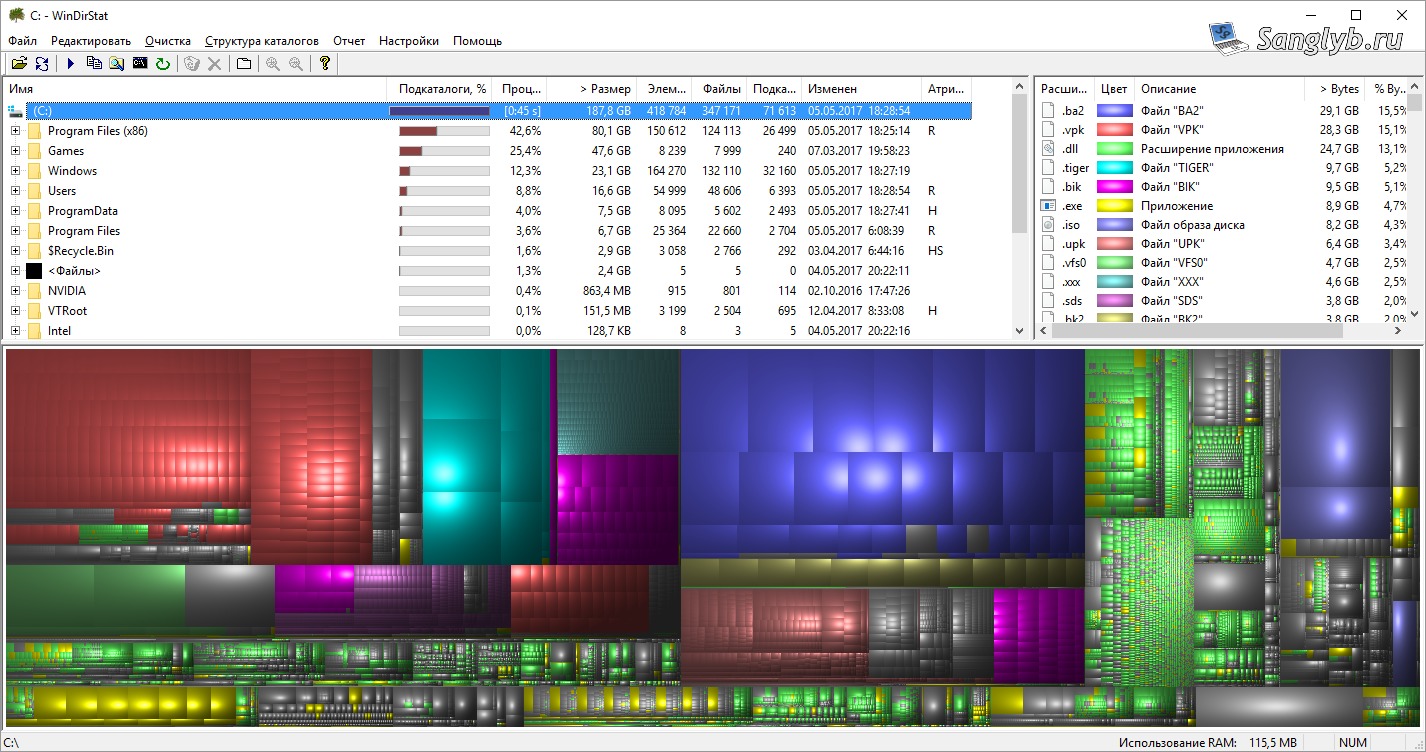Click the blue play arrow toolbar icon
Screen dimensions: 1426x752
(x=71, y=64)
